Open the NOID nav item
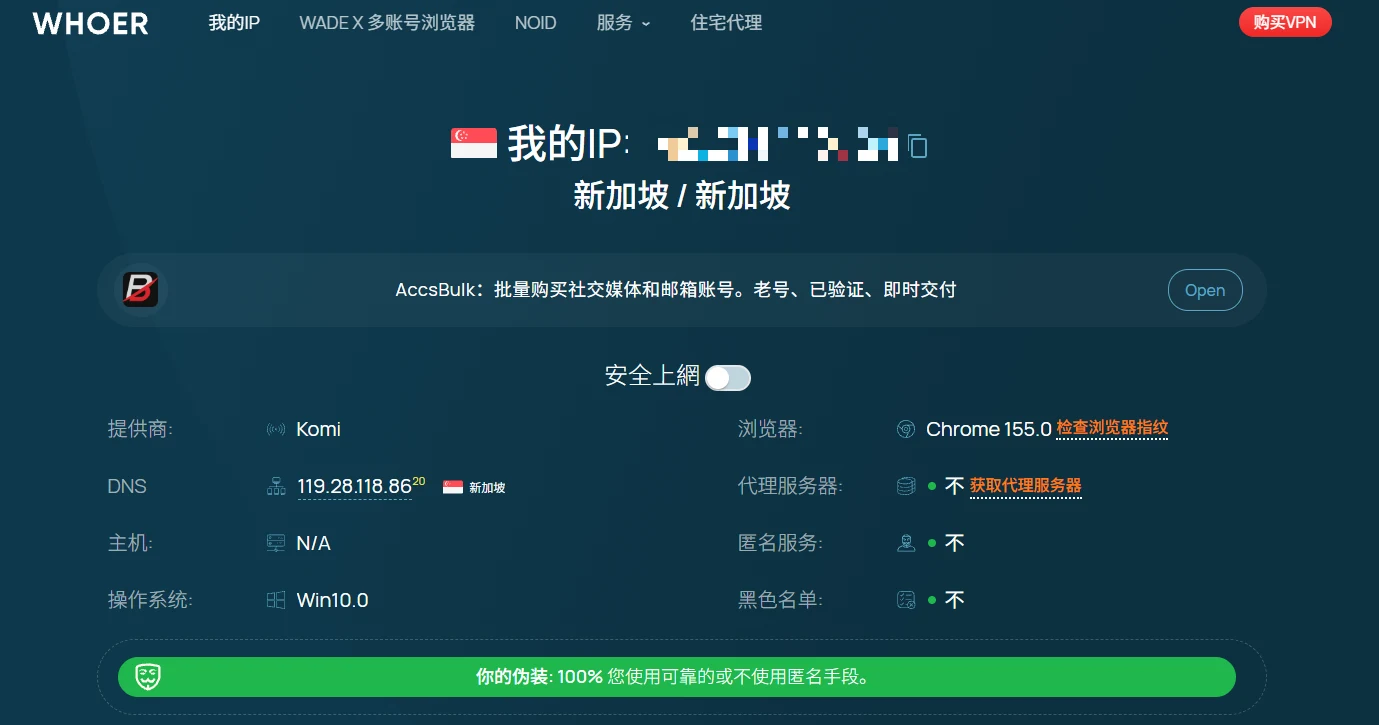The image size is (1379, 725). 535,23
